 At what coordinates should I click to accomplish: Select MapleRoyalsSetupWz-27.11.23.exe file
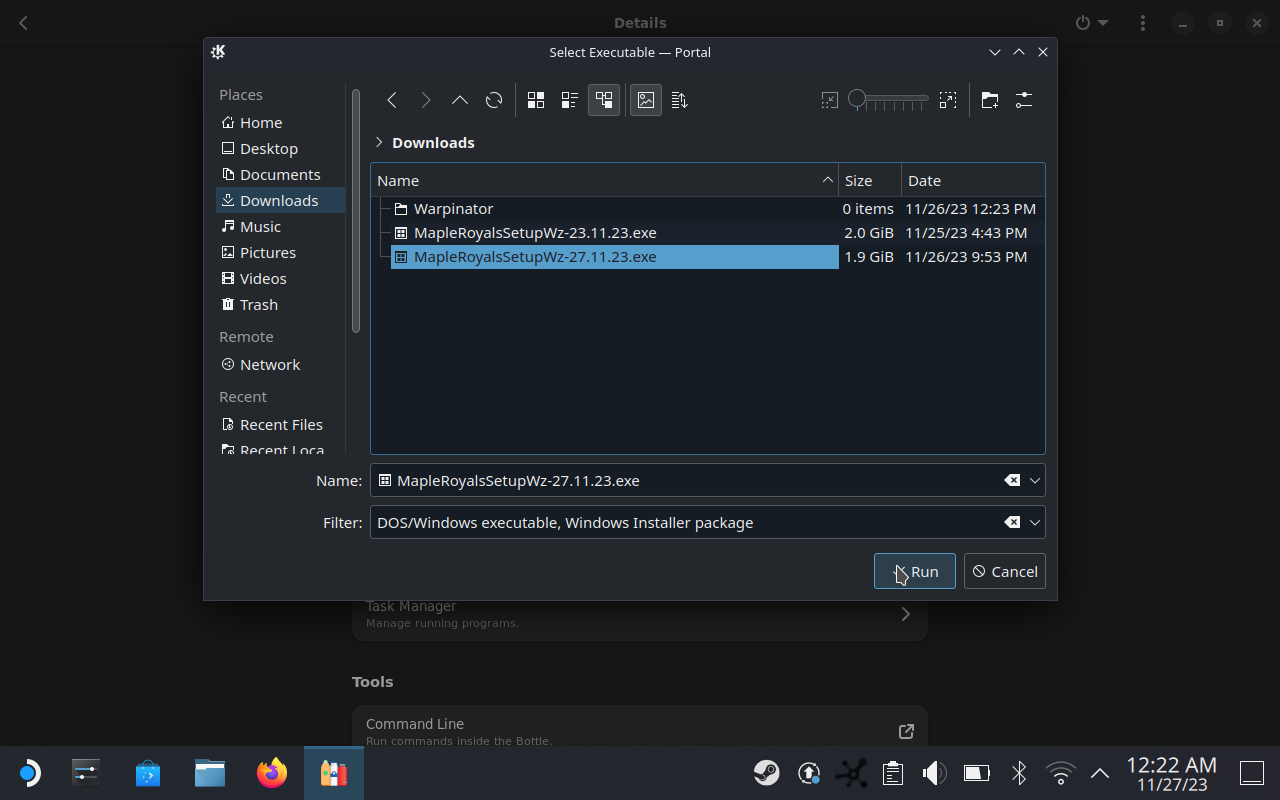[707, 257]
